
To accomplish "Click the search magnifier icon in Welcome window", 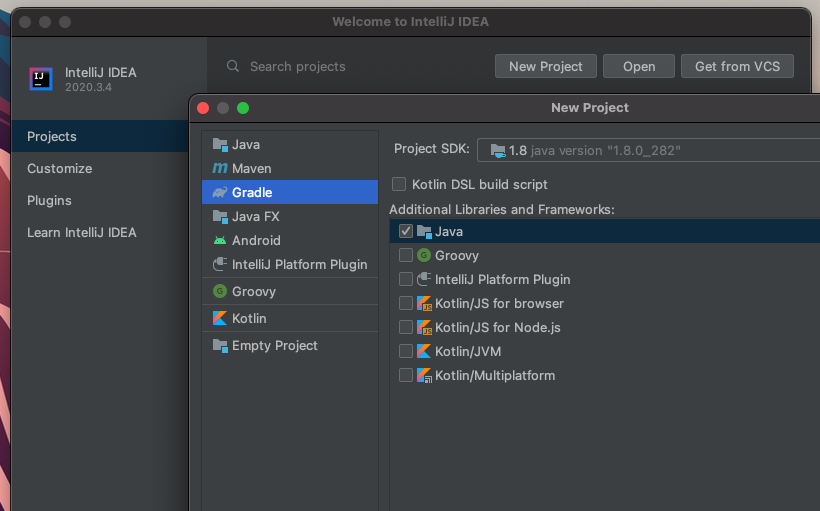I will [x=233, y=66].
